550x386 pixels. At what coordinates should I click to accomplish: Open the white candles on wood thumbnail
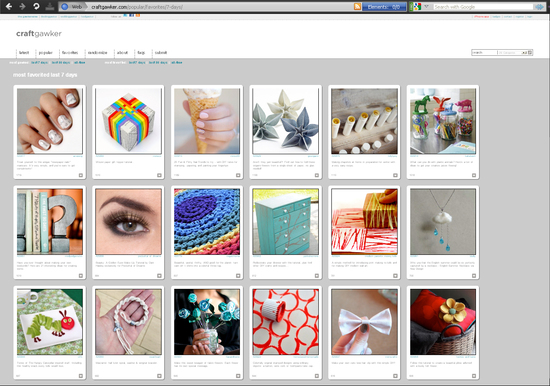point(364,121)
